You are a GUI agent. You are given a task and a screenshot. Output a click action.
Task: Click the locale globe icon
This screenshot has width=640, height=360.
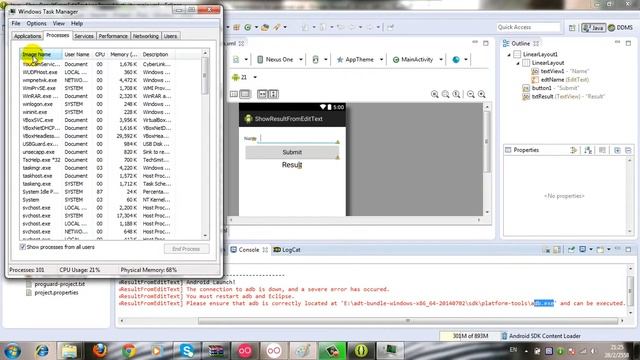click(x=456, y=60)
